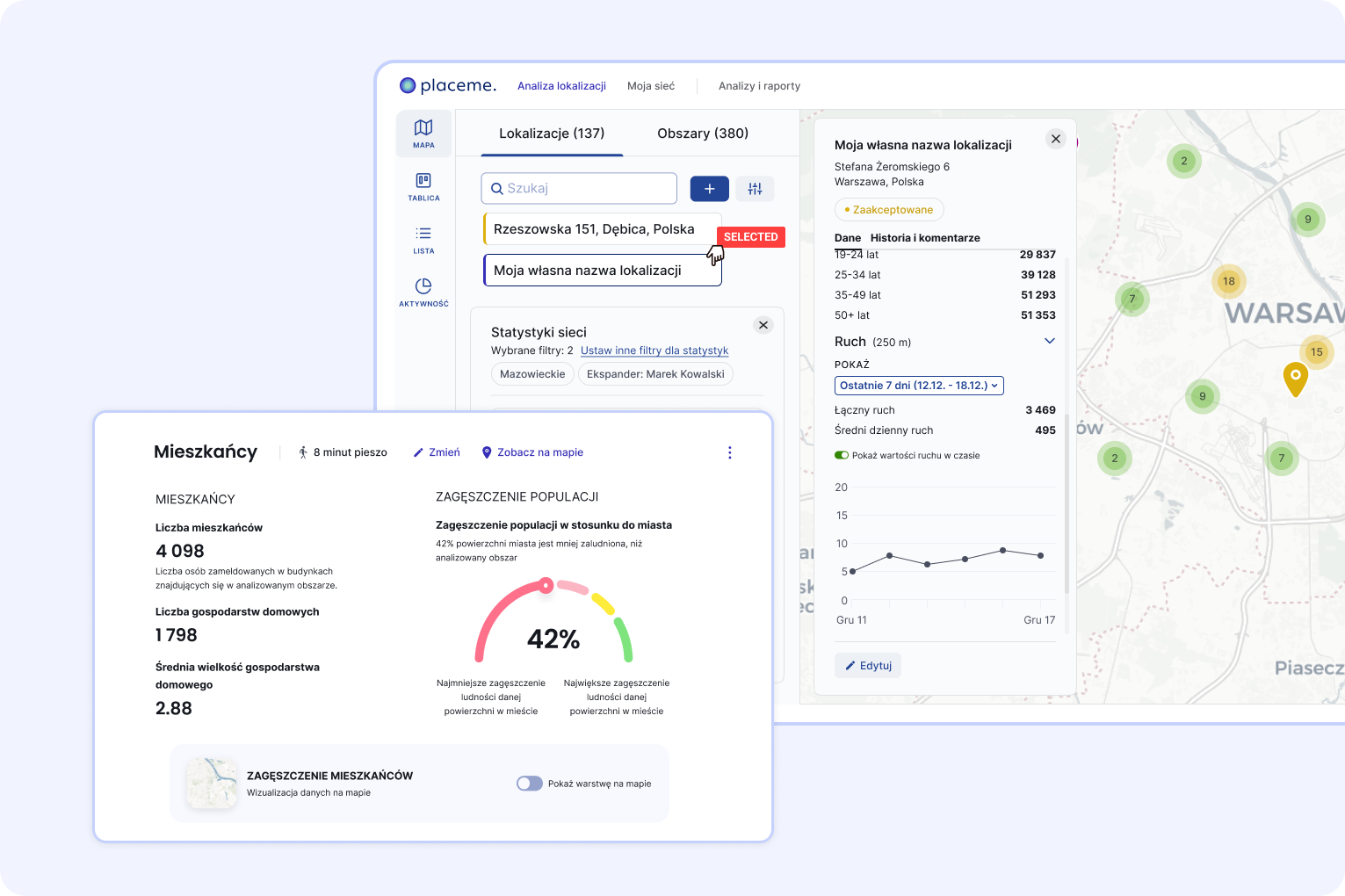This screenshot has height=896, width=1345.
Task: Click the map cluster labeled 9 below Warsaw label
Action: pyautogui.click(x=1202, y=396)
